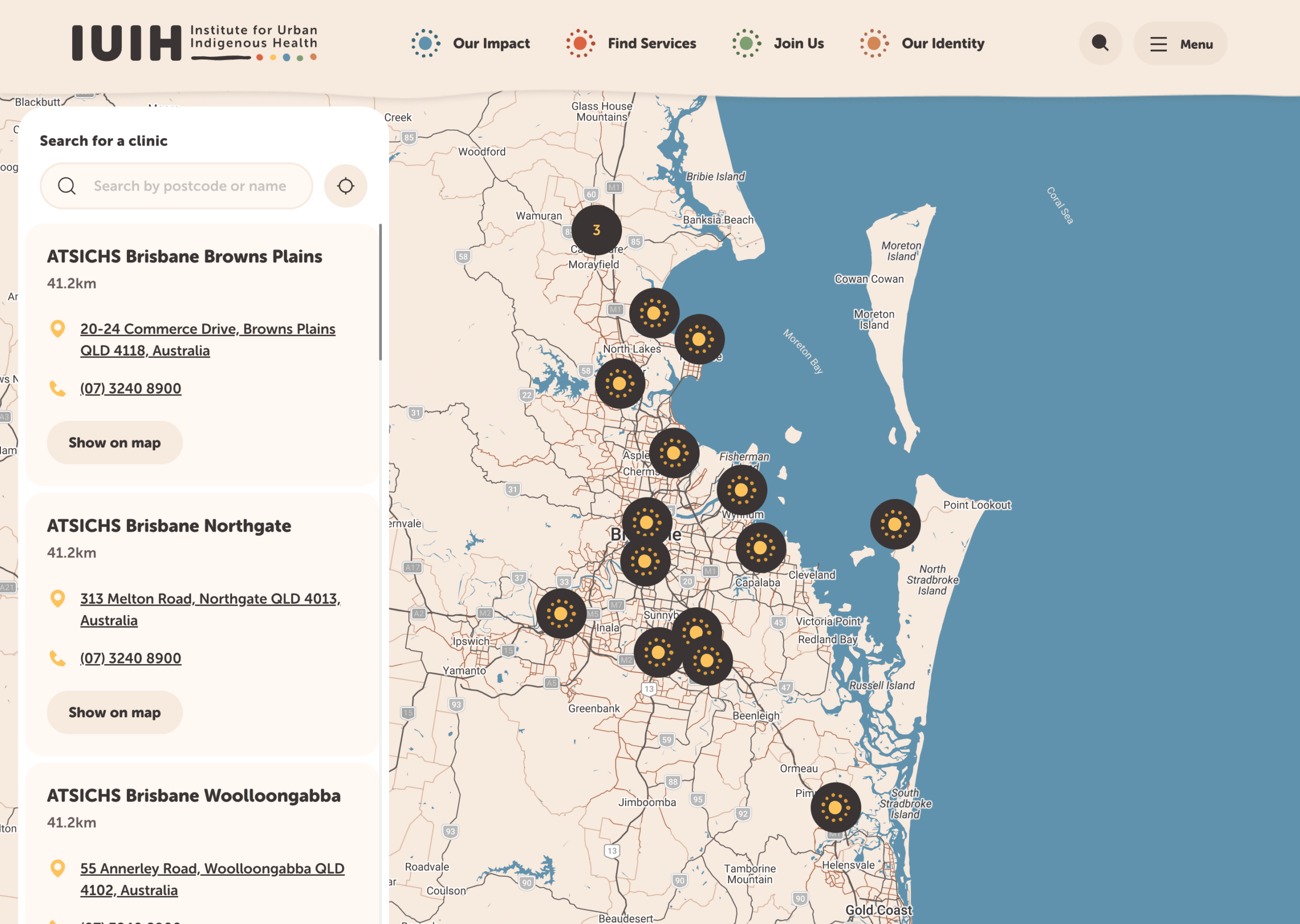Click the Northgate phone icon
This screenshot has height=924, width=1300.
click(x=57, y=658)
